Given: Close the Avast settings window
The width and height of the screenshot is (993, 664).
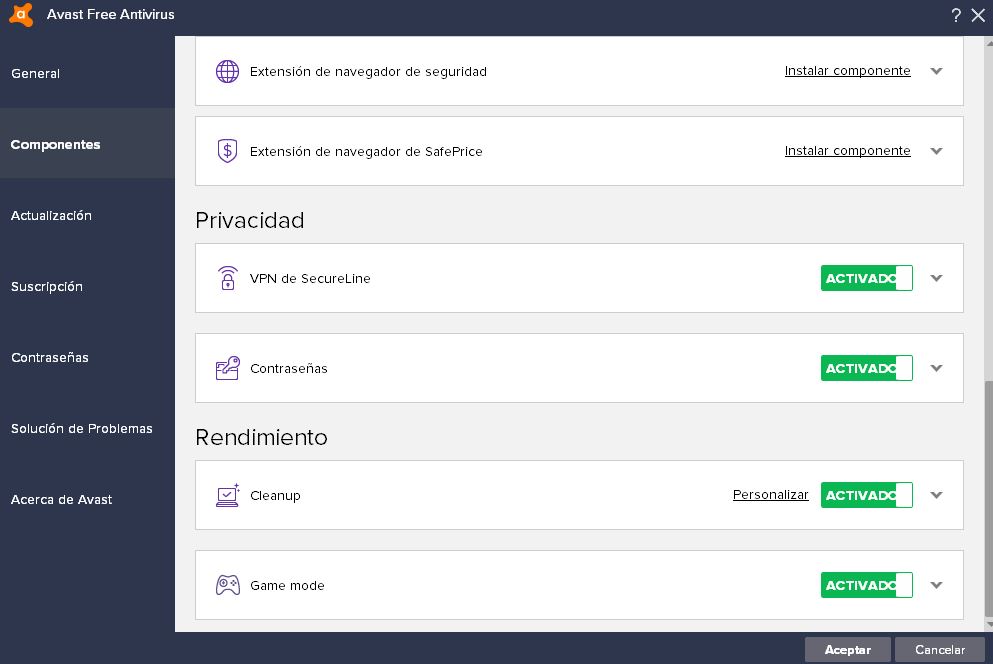Looking at the screenshot, I should point(978,15).
